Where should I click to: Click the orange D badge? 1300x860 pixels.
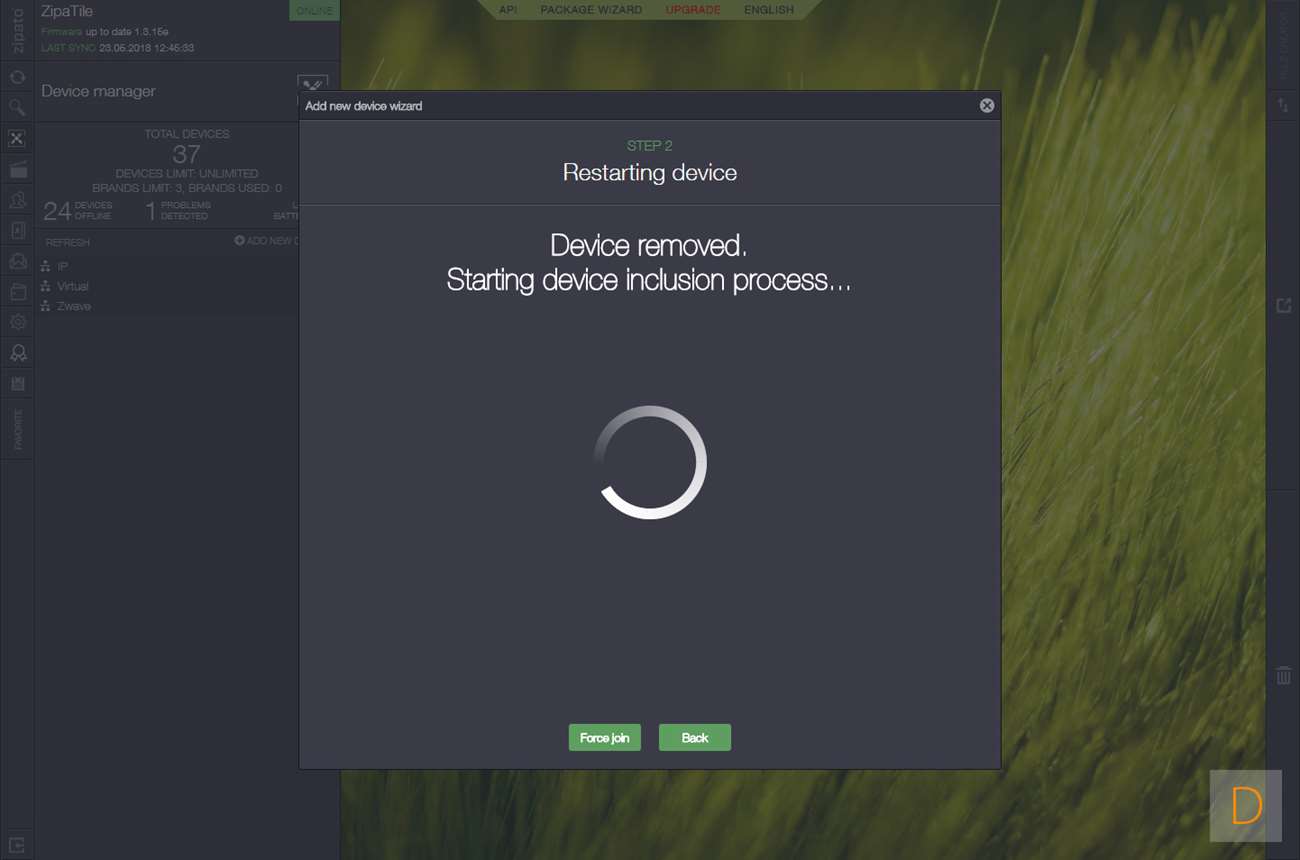(1246, 806)
